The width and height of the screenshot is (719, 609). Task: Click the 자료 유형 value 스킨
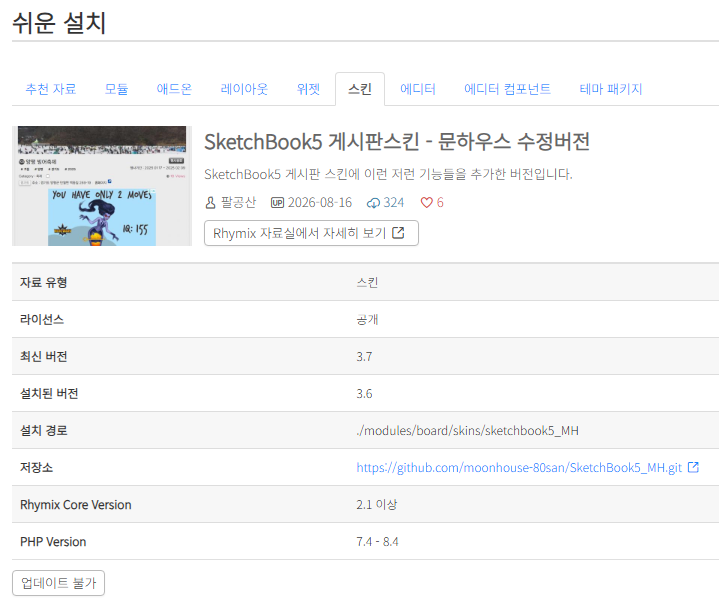click(367, 282)
